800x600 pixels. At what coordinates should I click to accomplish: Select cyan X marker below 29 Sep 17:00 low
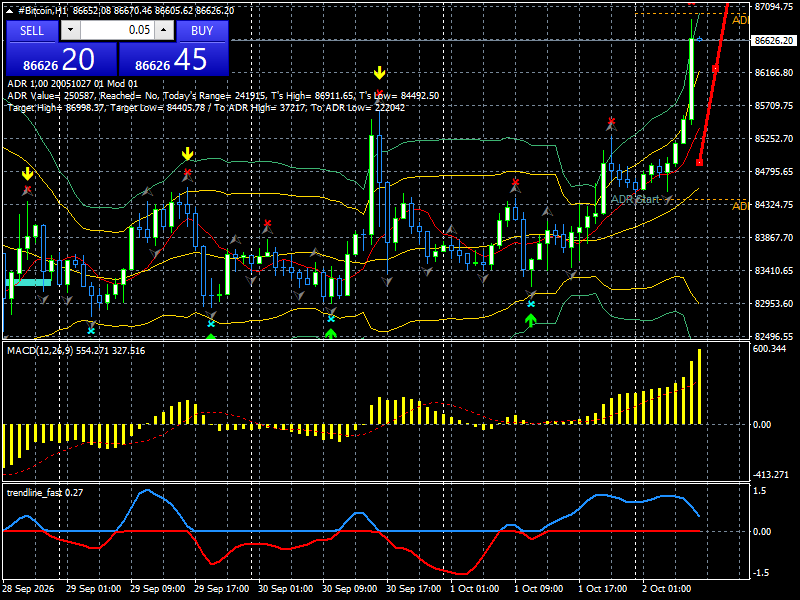[211, 324]
